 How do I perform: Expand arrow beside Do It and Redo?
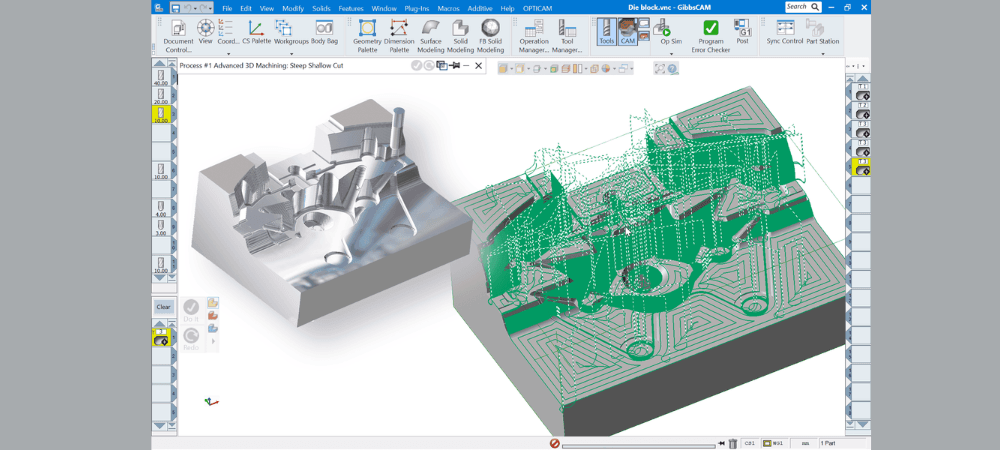click(x=213, y=343)
